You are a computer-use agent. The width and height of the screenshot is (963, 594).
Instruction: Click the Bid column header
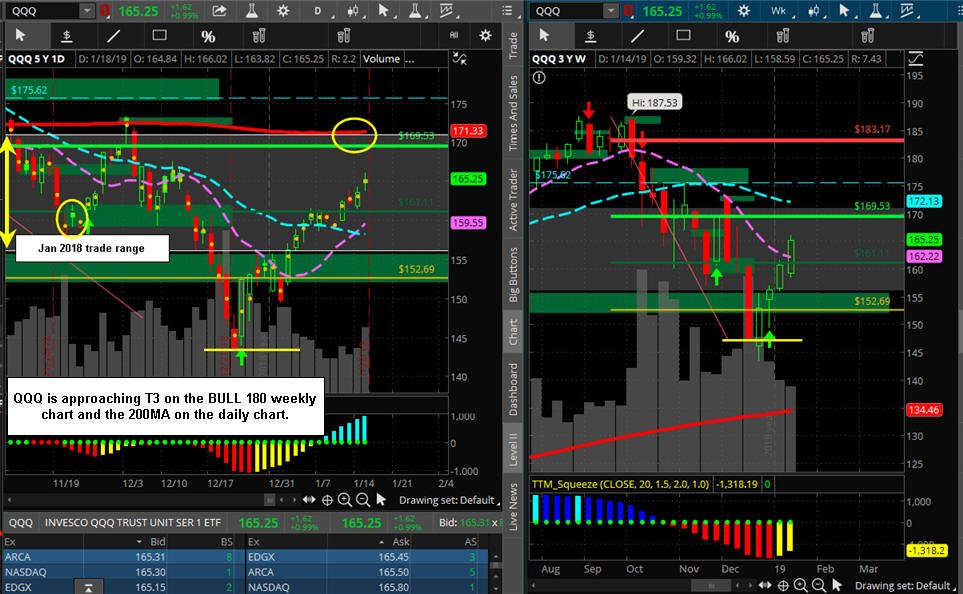(158, 541)
